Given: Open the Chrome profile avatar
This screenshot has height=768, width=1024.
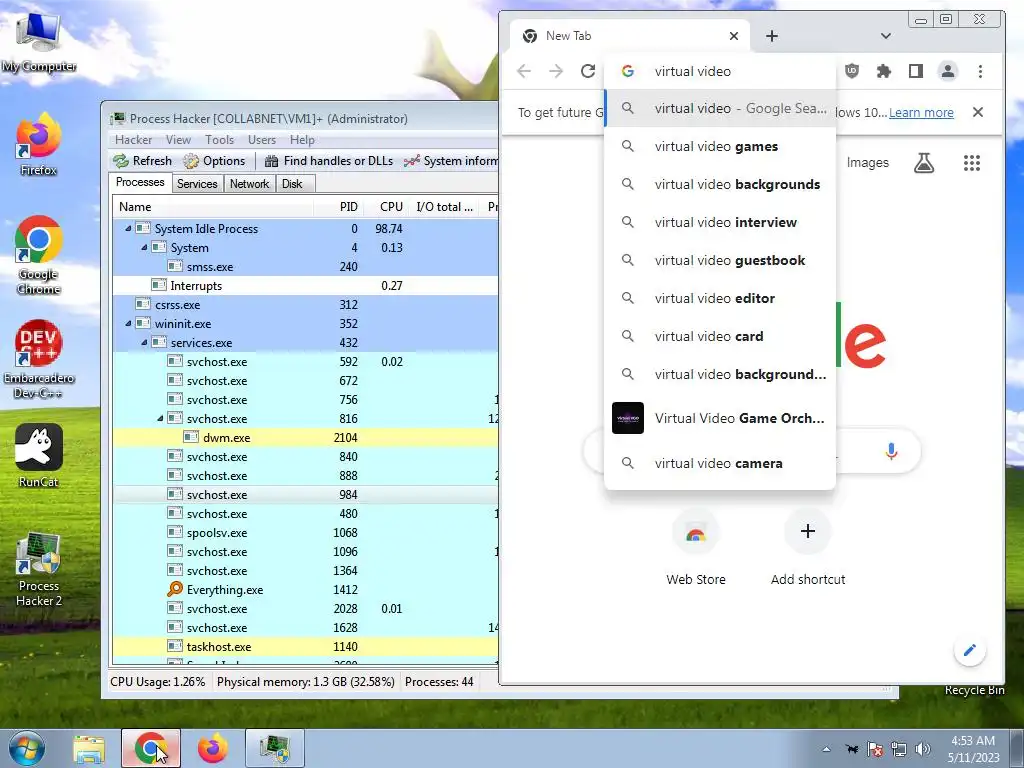Looking at the screenshot, I should click(x=948, y=71).
